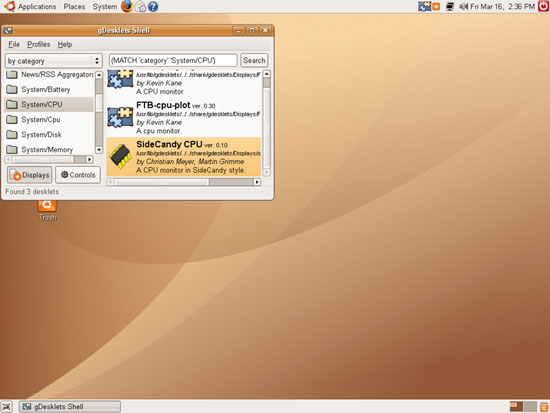This screenshot has width=550, height=413.
Task: Open the Trash icon on the desktop
Action: coord(47,210)
